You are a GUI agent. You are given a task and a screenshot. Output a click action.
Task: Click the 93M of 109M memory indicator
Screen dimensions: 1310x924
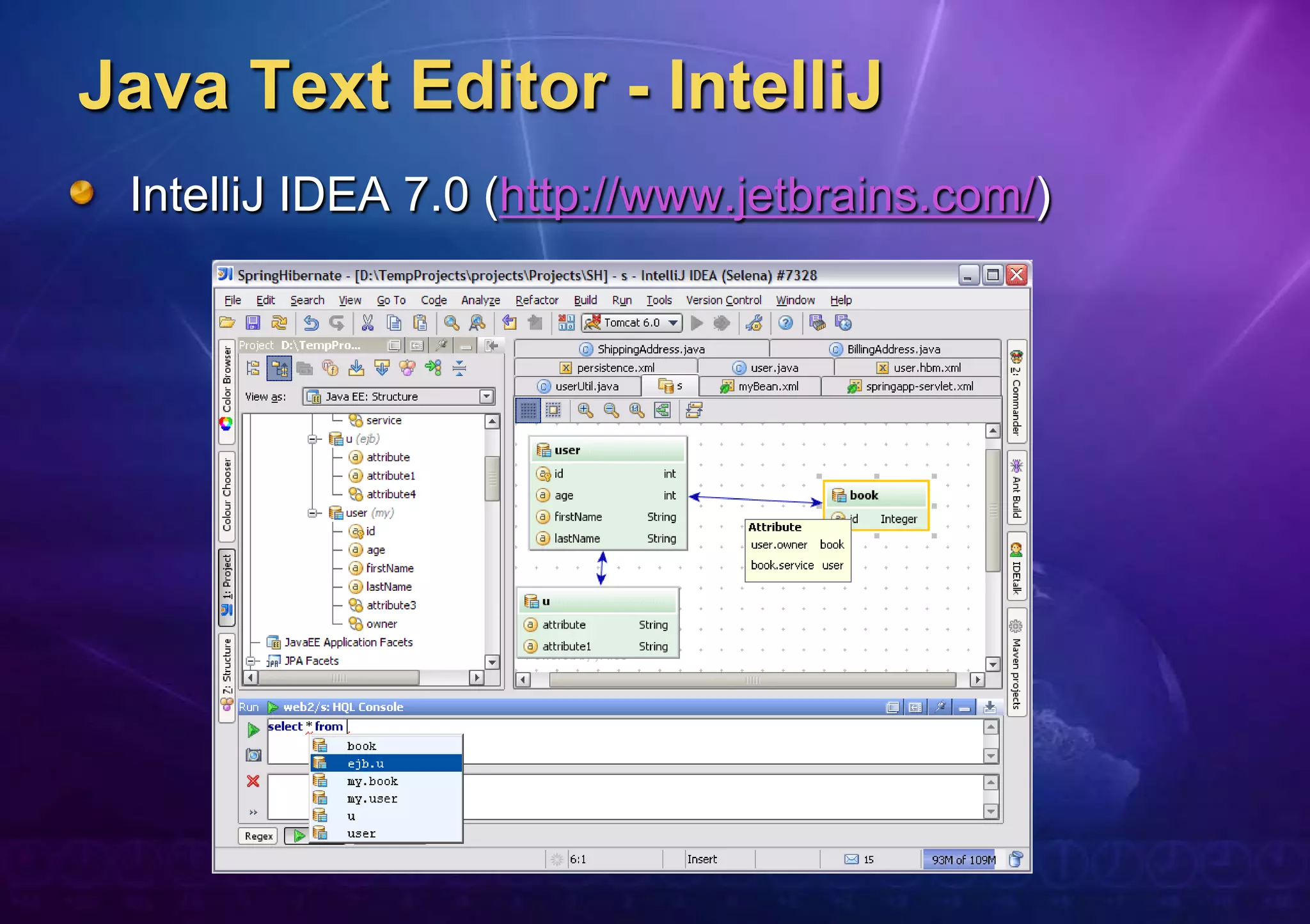pyautogui.click(x=963, y=860)
